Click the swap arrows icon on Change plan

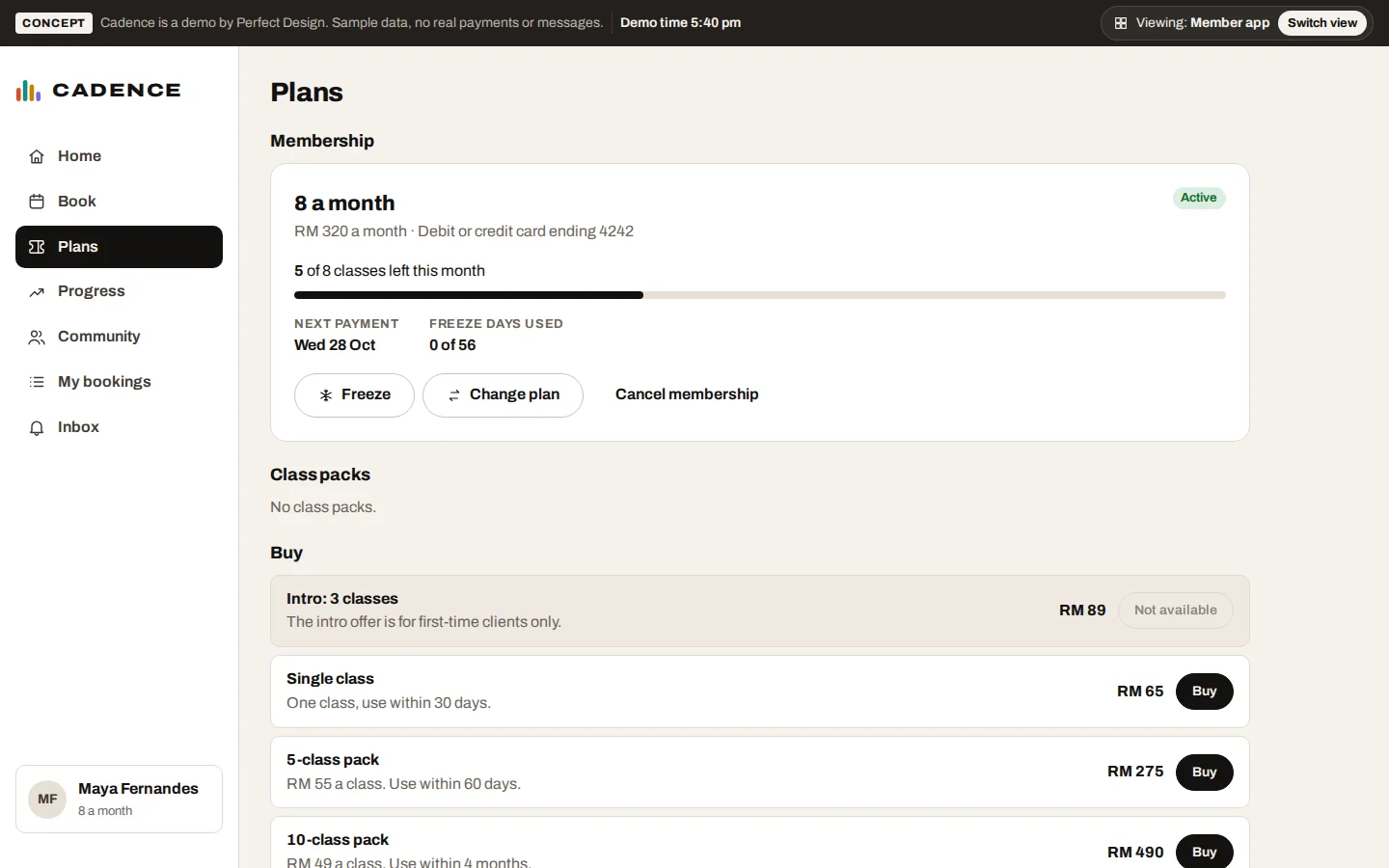pos(454,395)
